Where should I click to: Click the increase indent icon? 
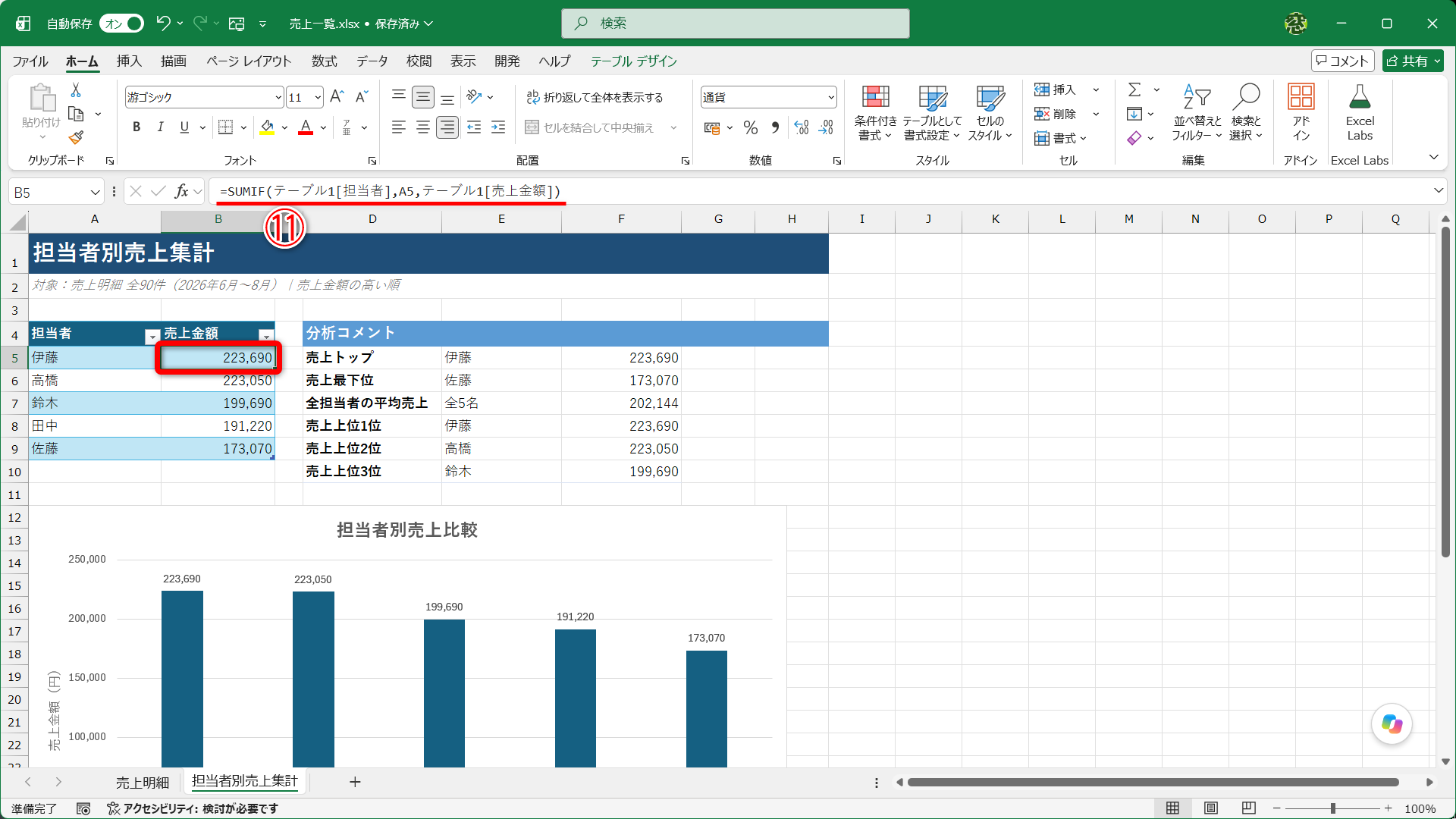point(498,127)
